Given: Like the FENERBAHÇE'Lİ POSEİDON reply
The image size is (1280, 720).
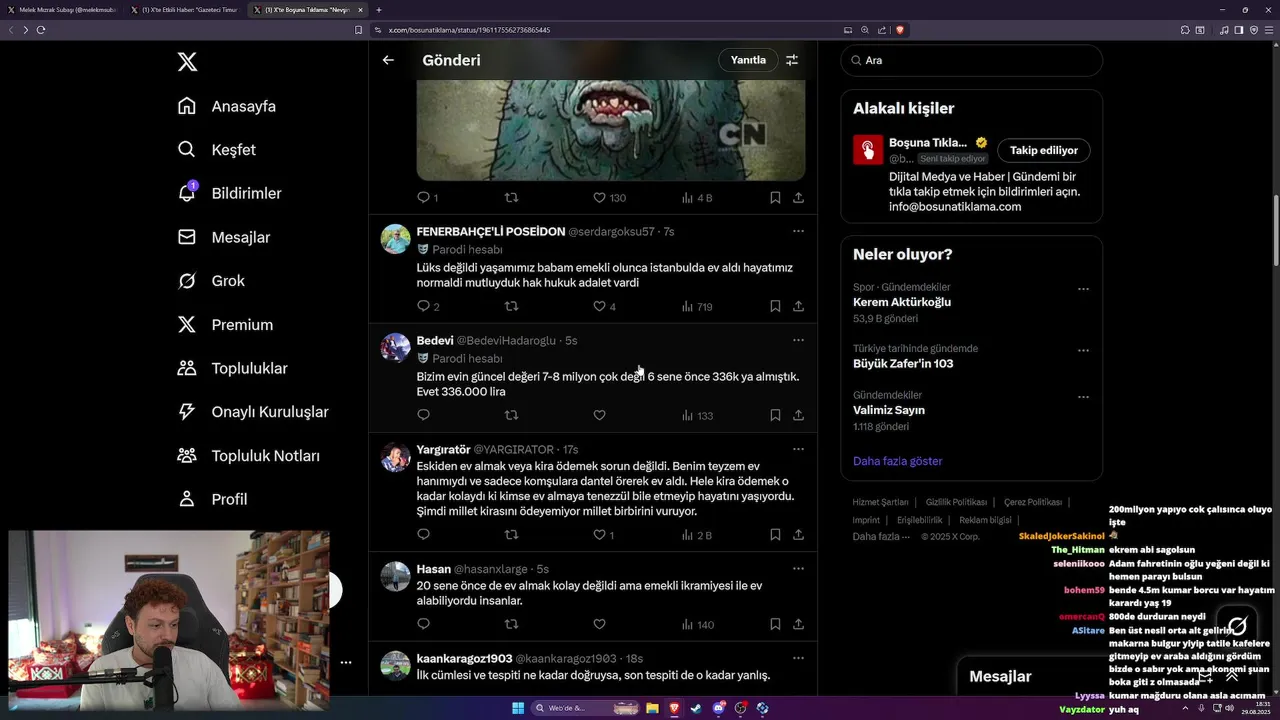Looking at the screenshot, I should [x=599, y=306].
